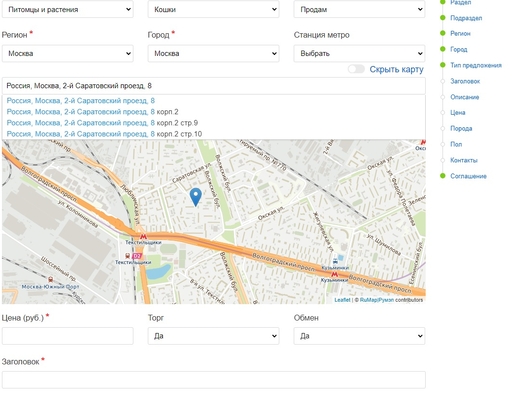This screenshot has width=521, height=401.
Task: Open the Торг dropdown
Action: (214, 336)
